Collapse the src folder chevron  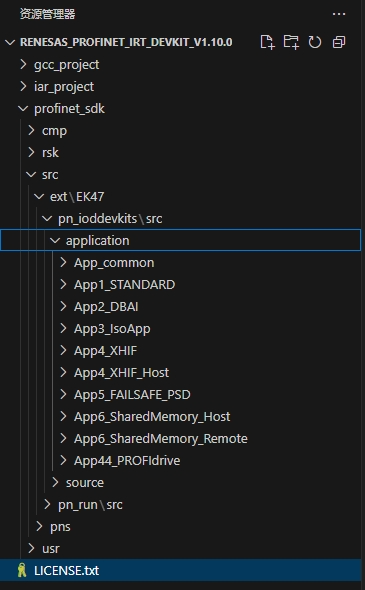point(31,175)
